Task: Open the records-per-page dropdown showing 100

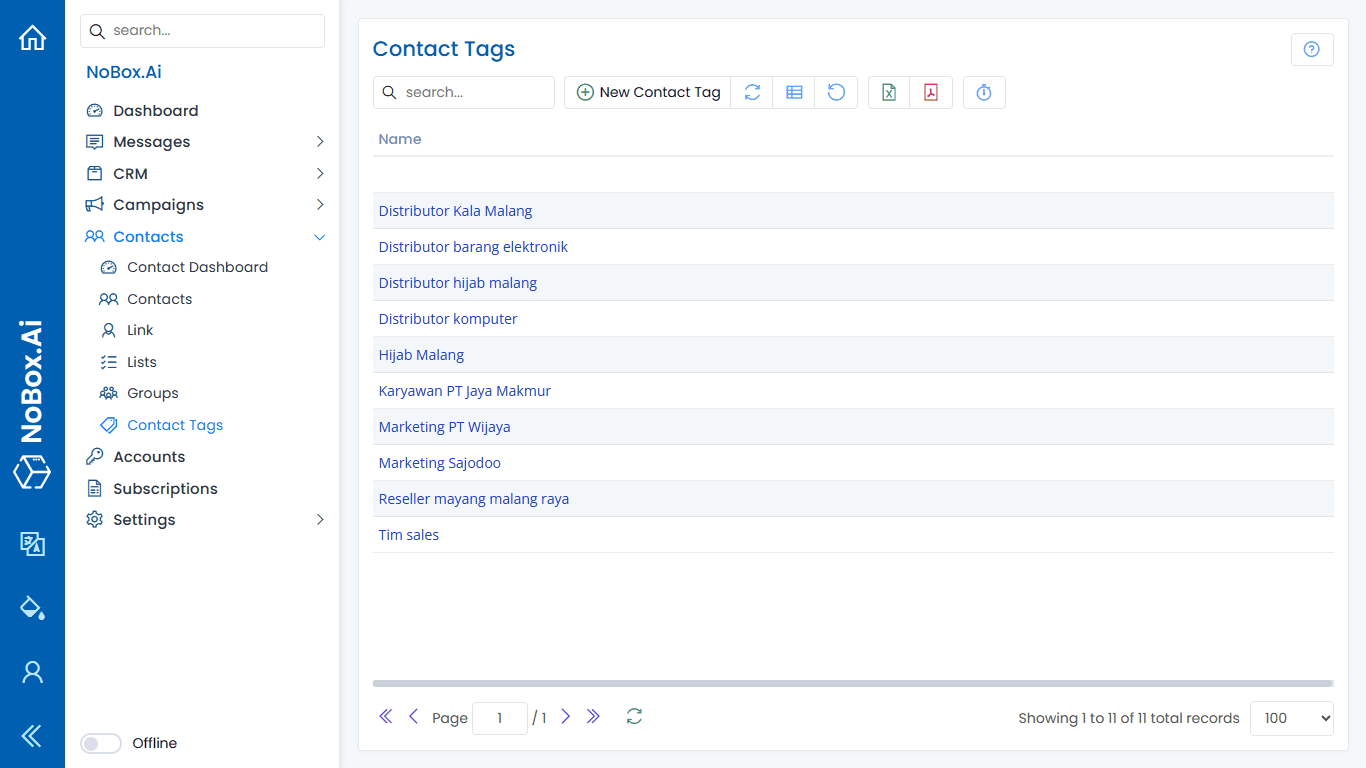Action: [x=1291, y=718]
